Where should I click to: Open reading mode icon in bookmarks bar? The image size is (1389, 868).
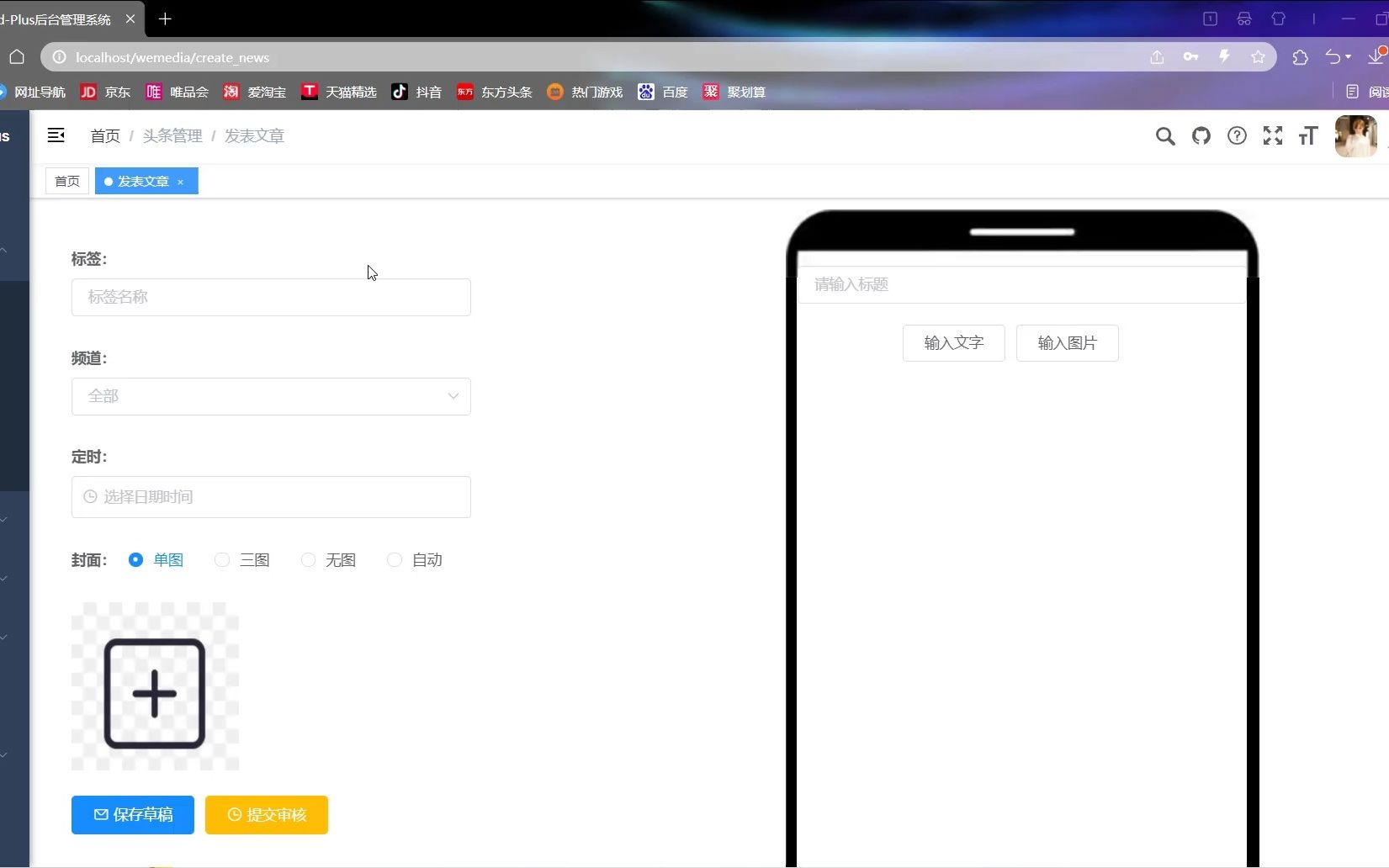[x=1352, y=92]
